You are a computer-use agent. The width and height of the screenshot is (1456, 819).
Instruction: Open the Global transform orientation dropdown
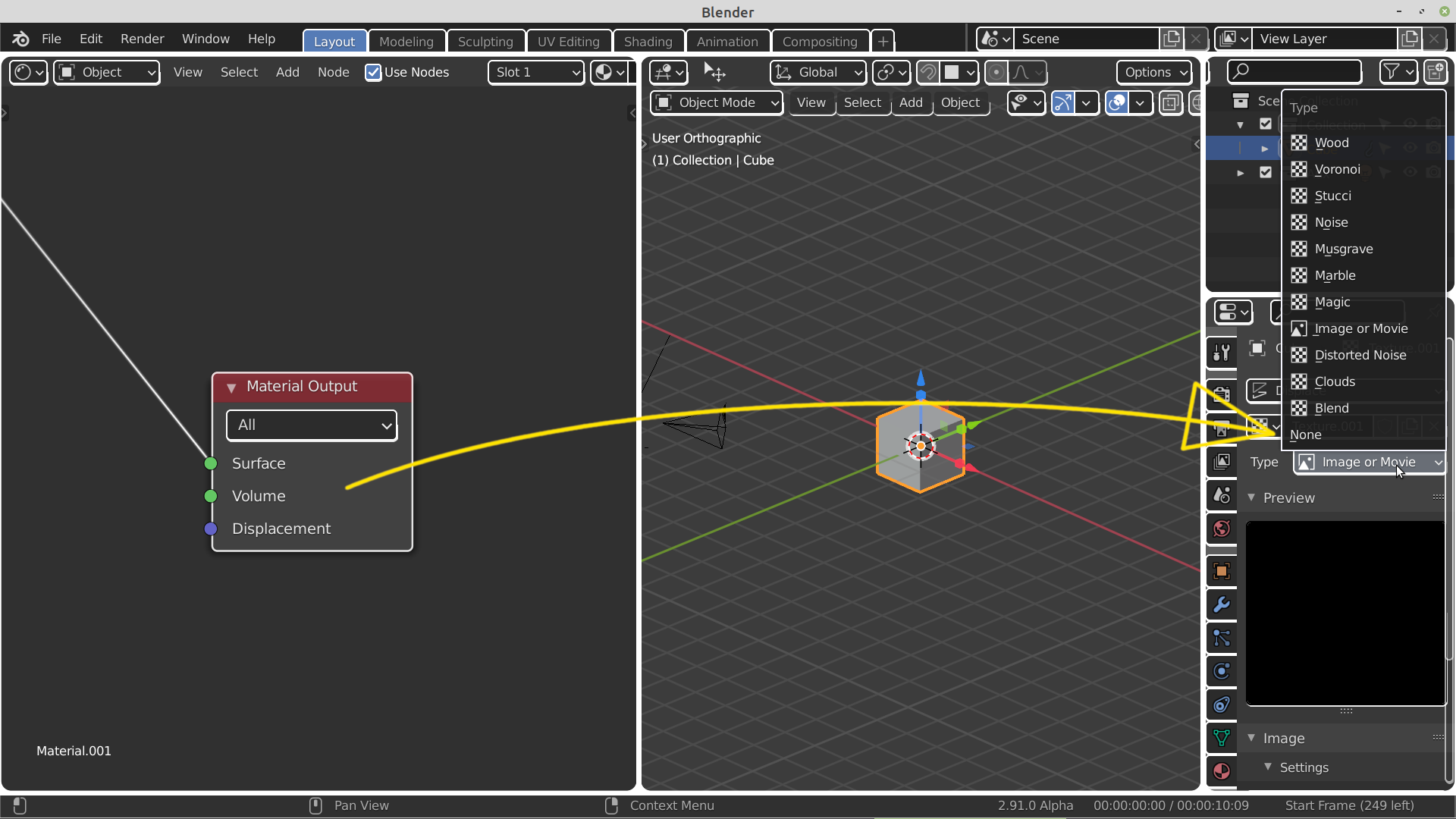pyautogui.click(x=818, y=72)
